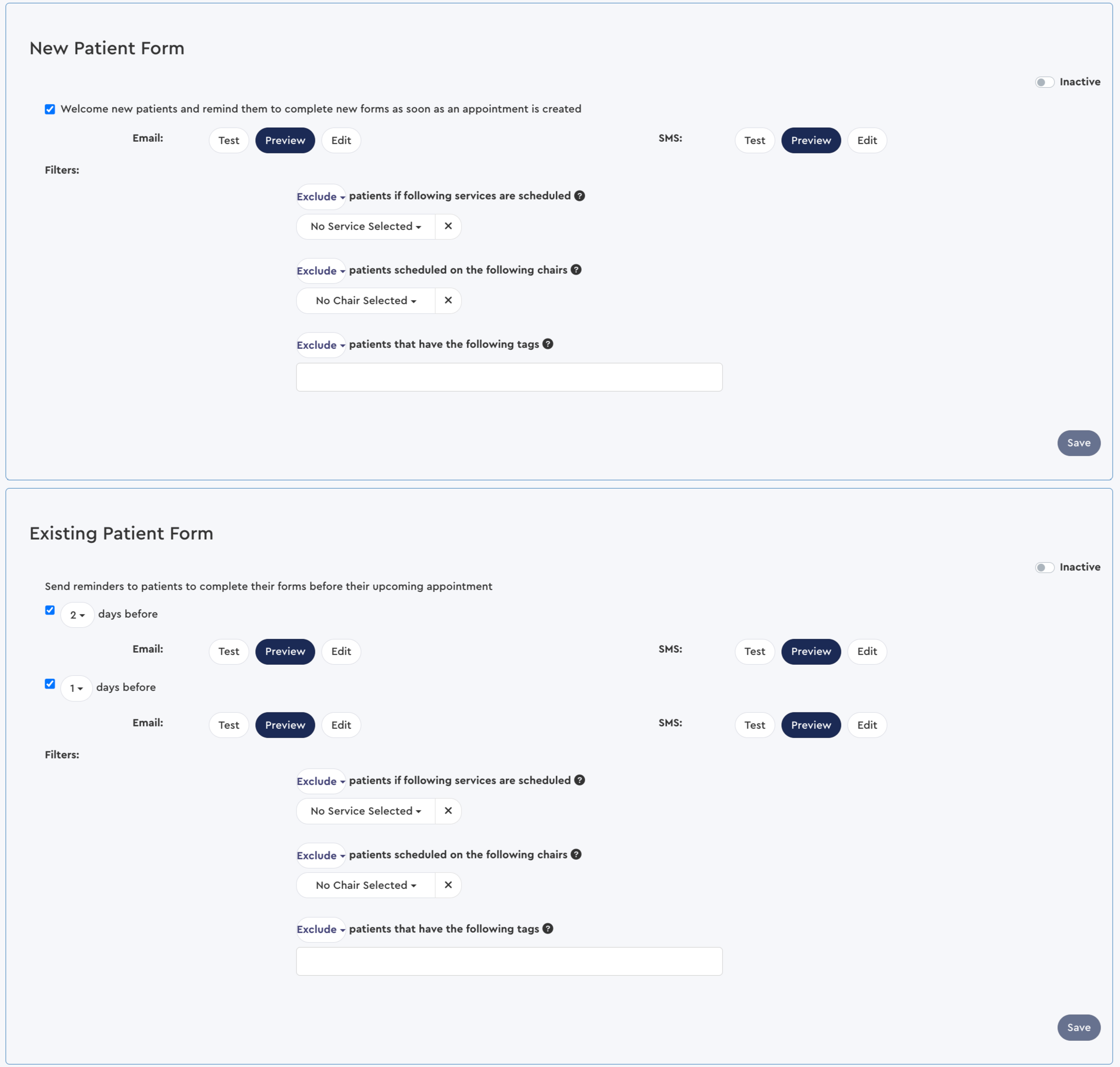The width and height of the screenshot is (1120, 1067).
Task: Edit SMS for 1 days before reminder
Action: [x=866, y=725]
